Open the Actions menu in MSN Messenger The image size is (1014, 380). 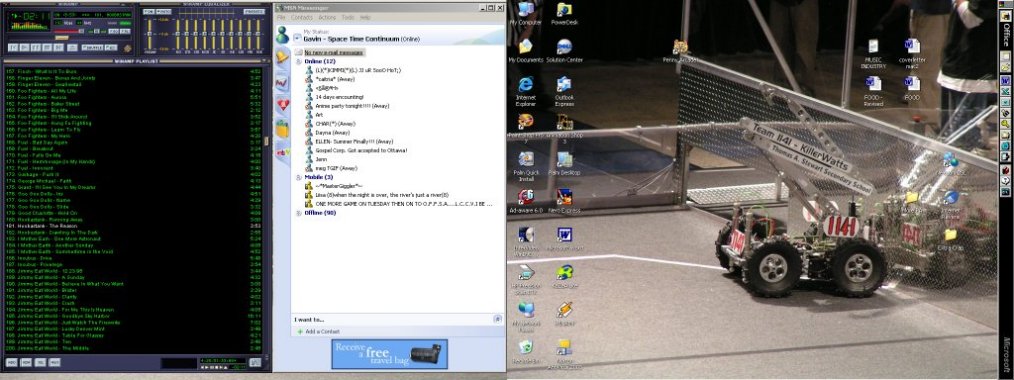(x=327, y=17)
